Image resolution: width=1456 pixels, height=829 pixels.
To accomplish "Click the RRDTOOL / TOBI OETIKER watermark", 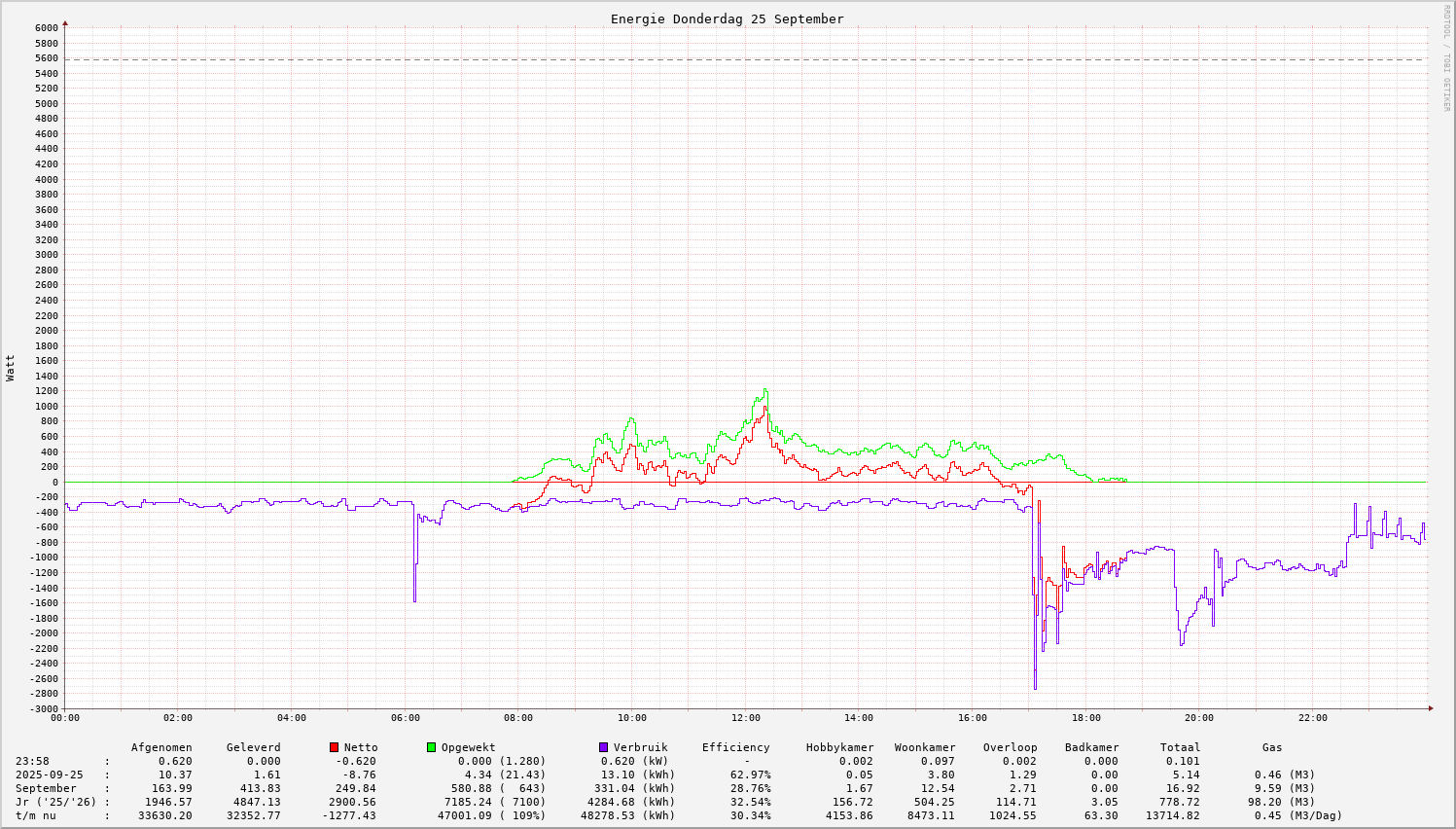I will 1446,57.
